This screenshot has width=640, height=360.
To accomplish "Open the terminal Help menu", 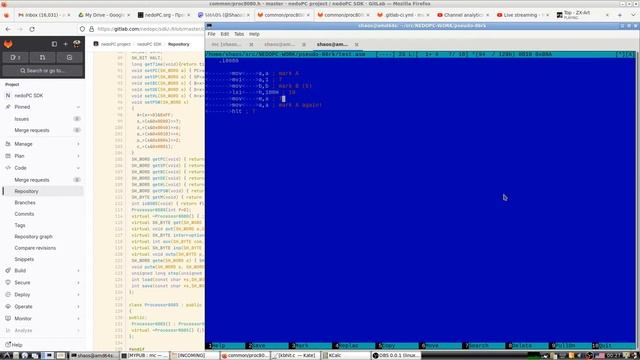I will pyautogui.click(x=254, y=34).
